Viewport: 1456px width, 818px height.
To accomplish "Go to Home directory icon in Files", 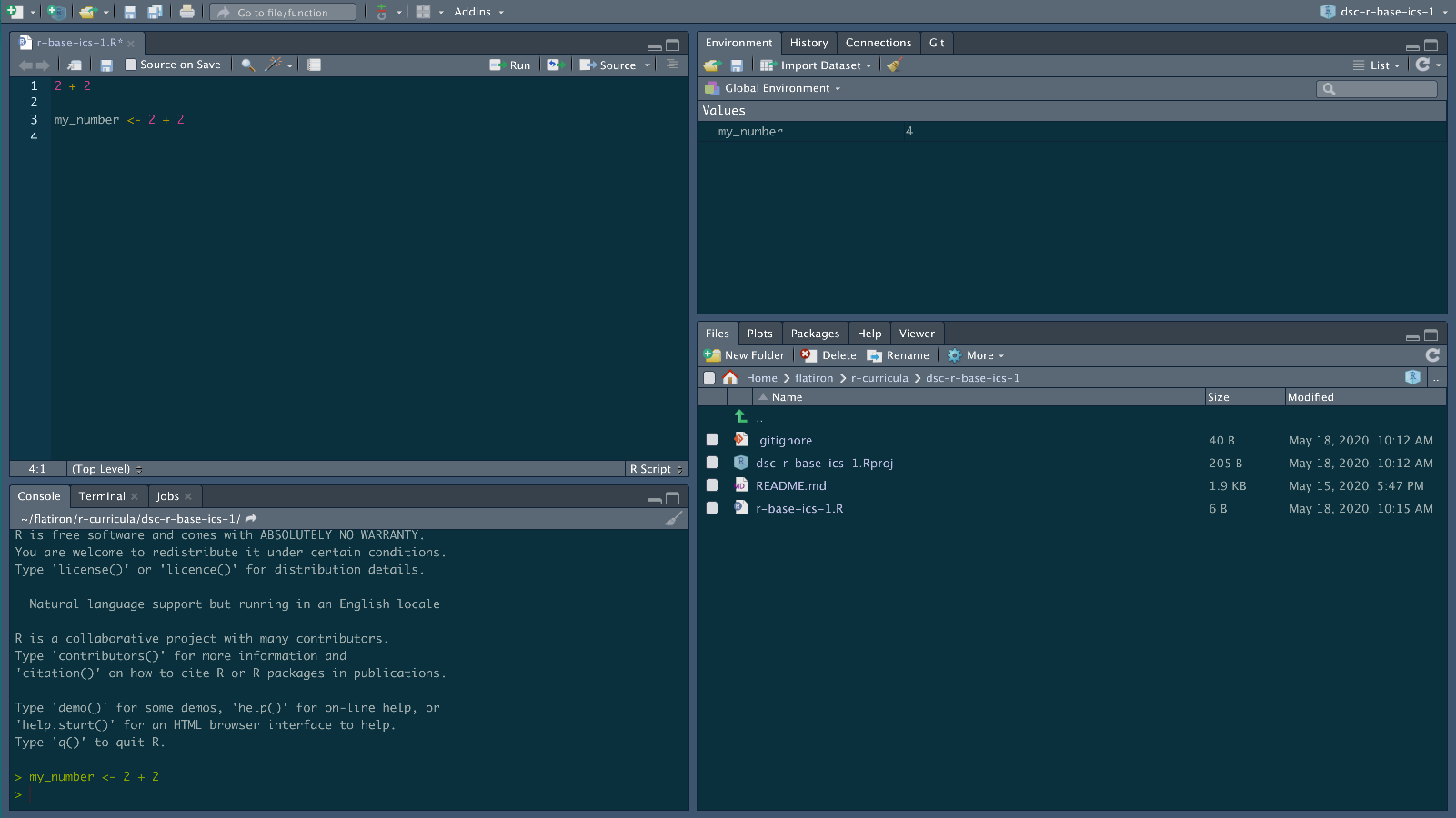I will tap(730, 377).
